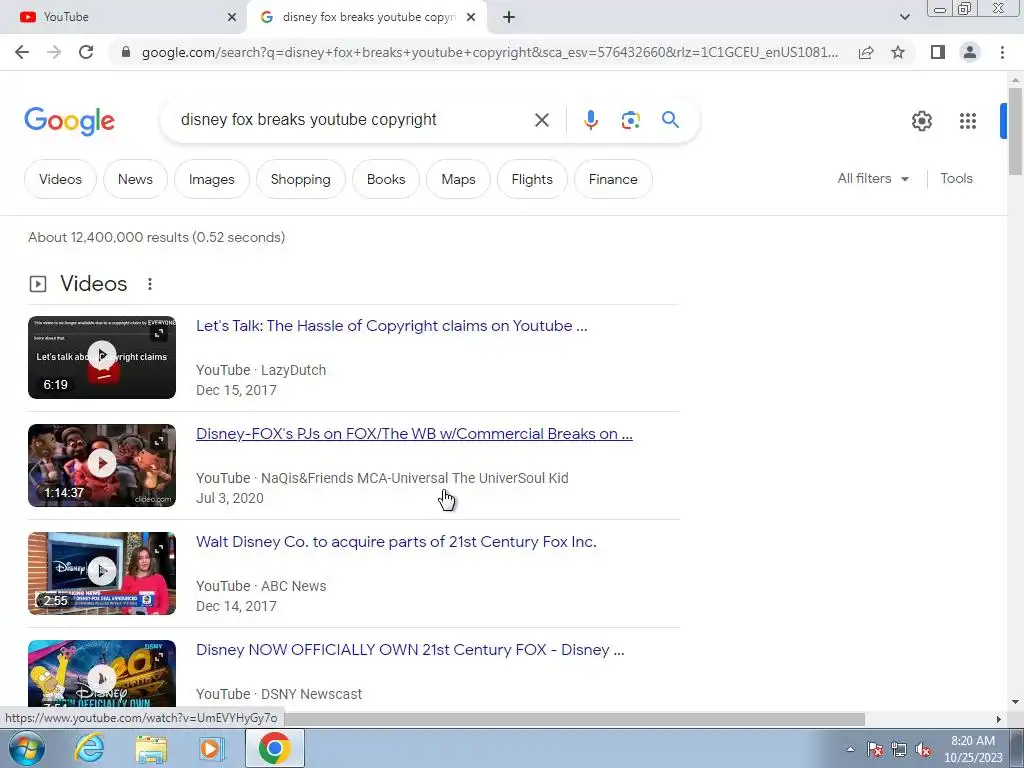
Task: Open Chrome three-dot menu
Action: tap(1002, 52)
